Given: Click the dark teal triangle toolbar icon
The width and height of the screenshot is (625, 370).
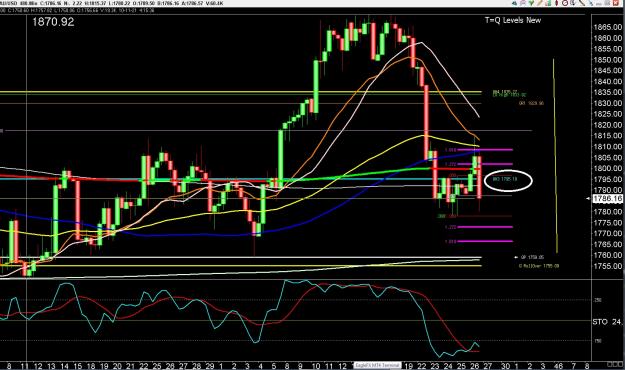Looking at the screenshot, I should 514,3.
